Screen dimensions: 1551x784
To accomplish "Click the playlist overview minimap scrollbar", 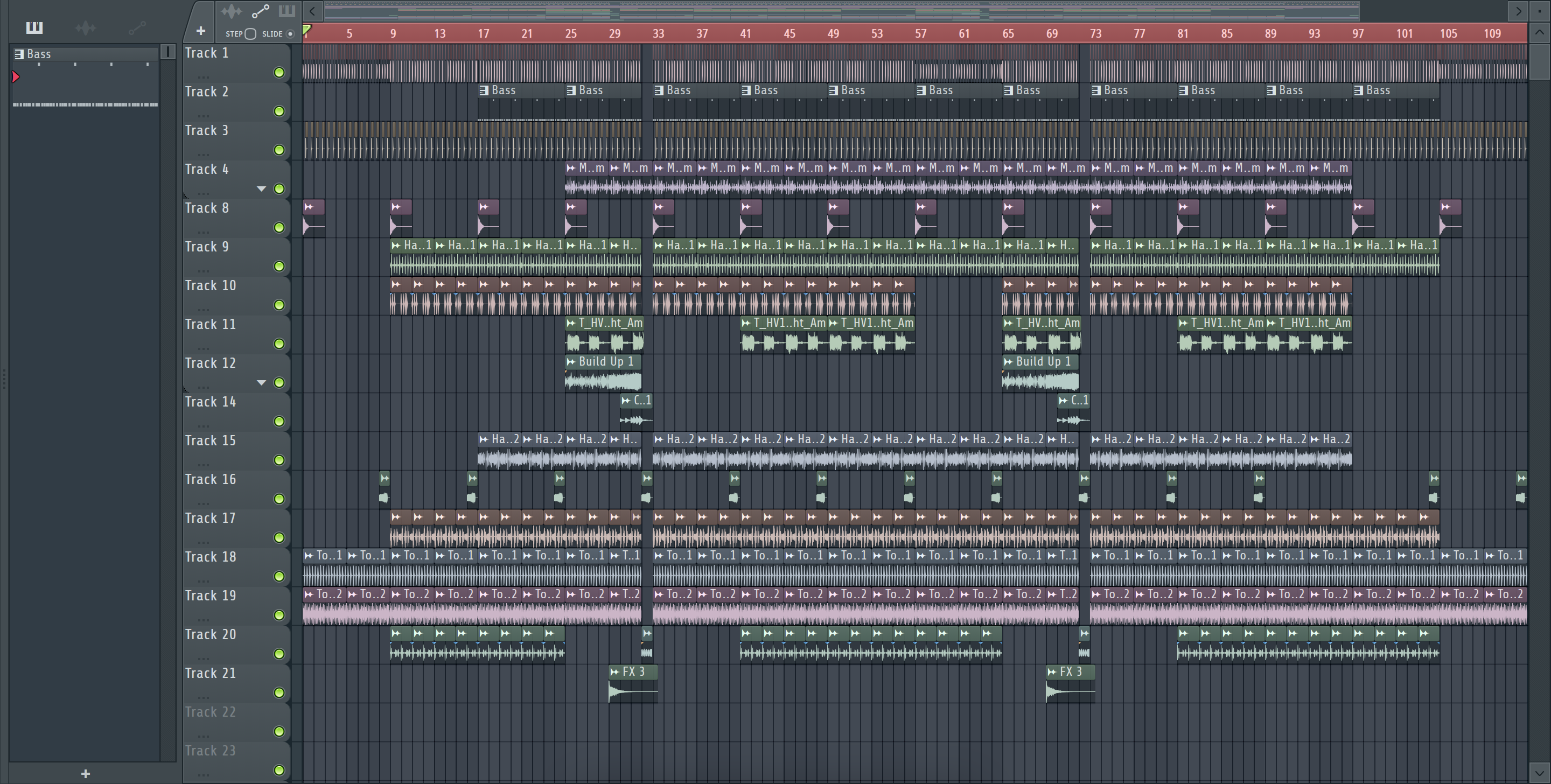I will click(841, 11).
